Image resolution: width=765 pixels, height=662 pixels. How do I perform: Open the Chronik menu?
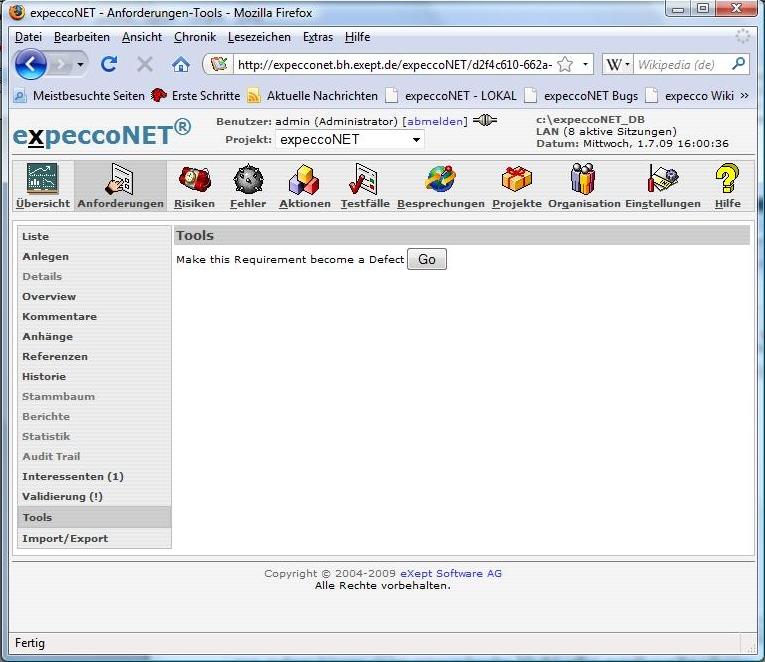pos(194,37)
